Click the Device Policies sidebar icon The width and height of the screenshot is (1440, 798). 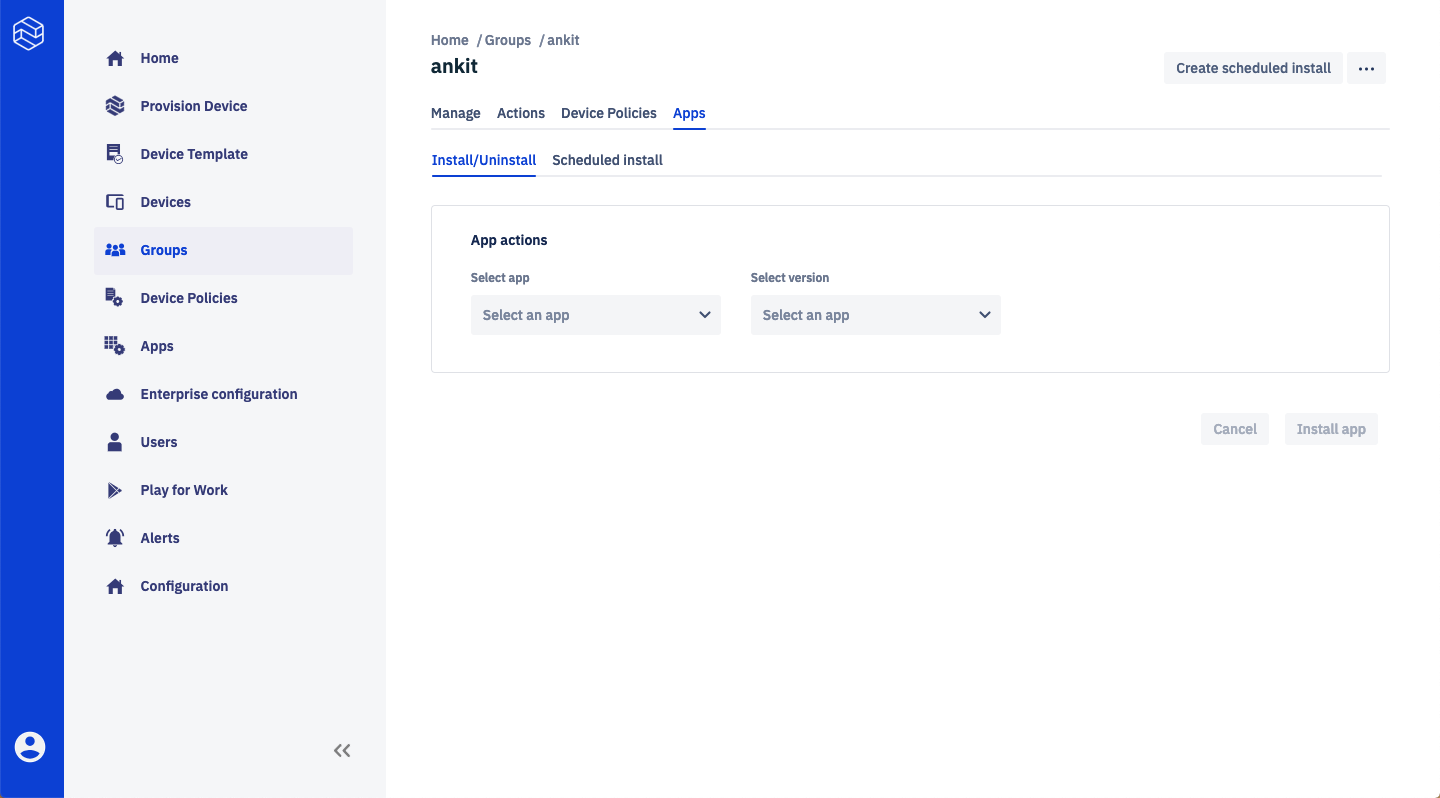[115, 298]
